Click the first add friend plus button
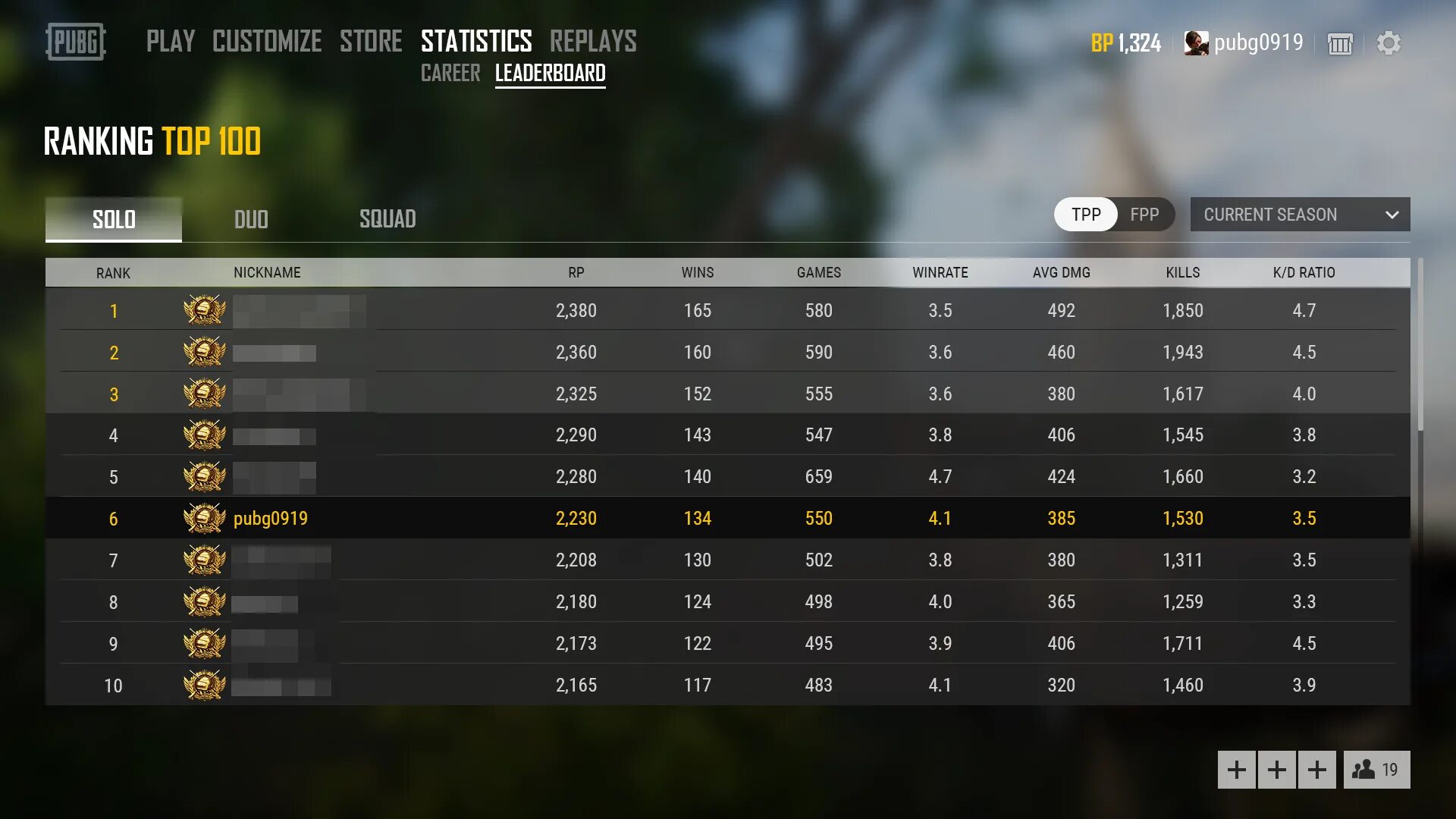Screen dimensions: 1456x819 1237,769
